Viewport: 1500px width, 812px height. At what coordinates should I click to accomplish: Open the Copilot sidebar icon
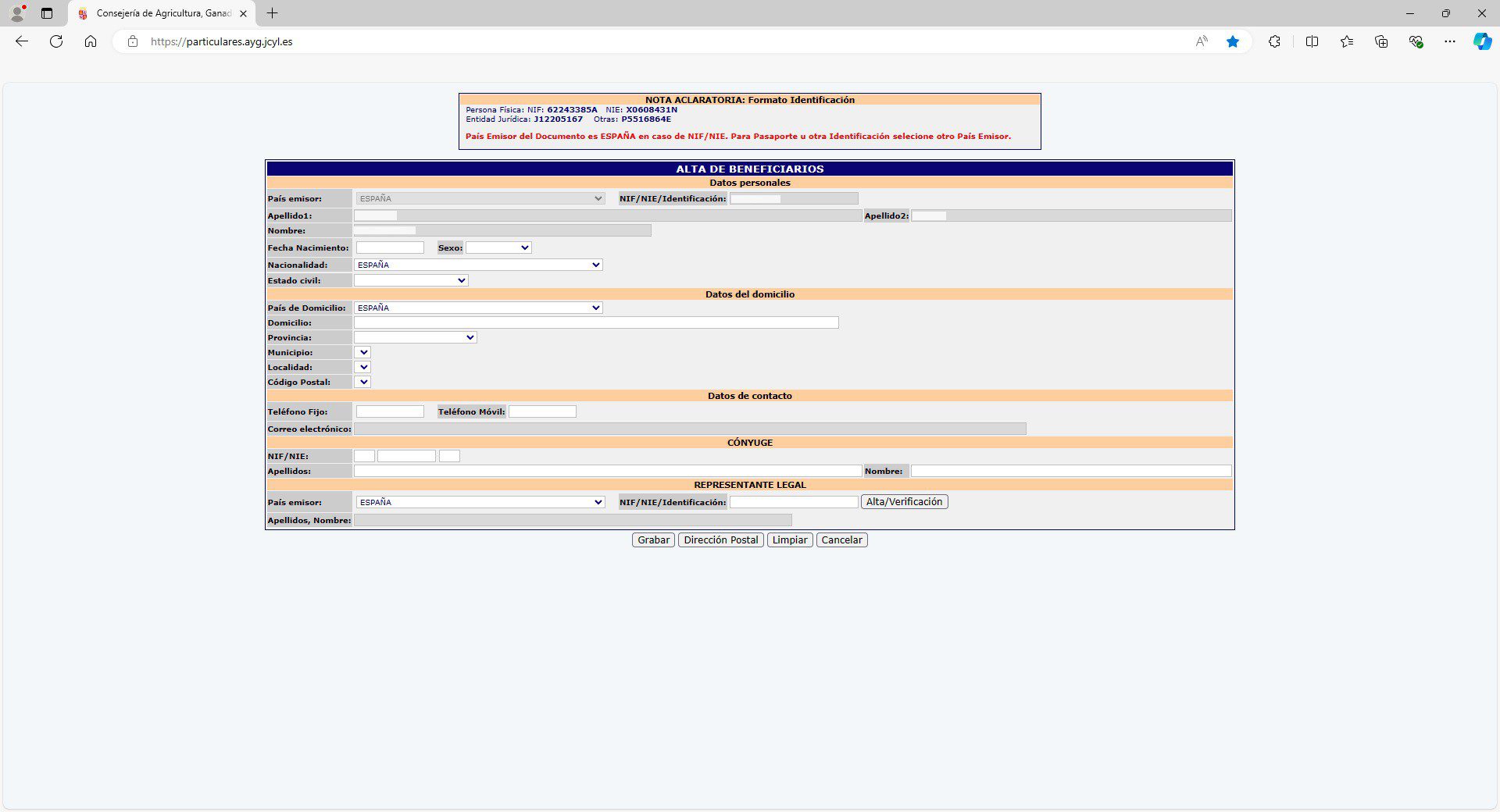[1482, 41]
